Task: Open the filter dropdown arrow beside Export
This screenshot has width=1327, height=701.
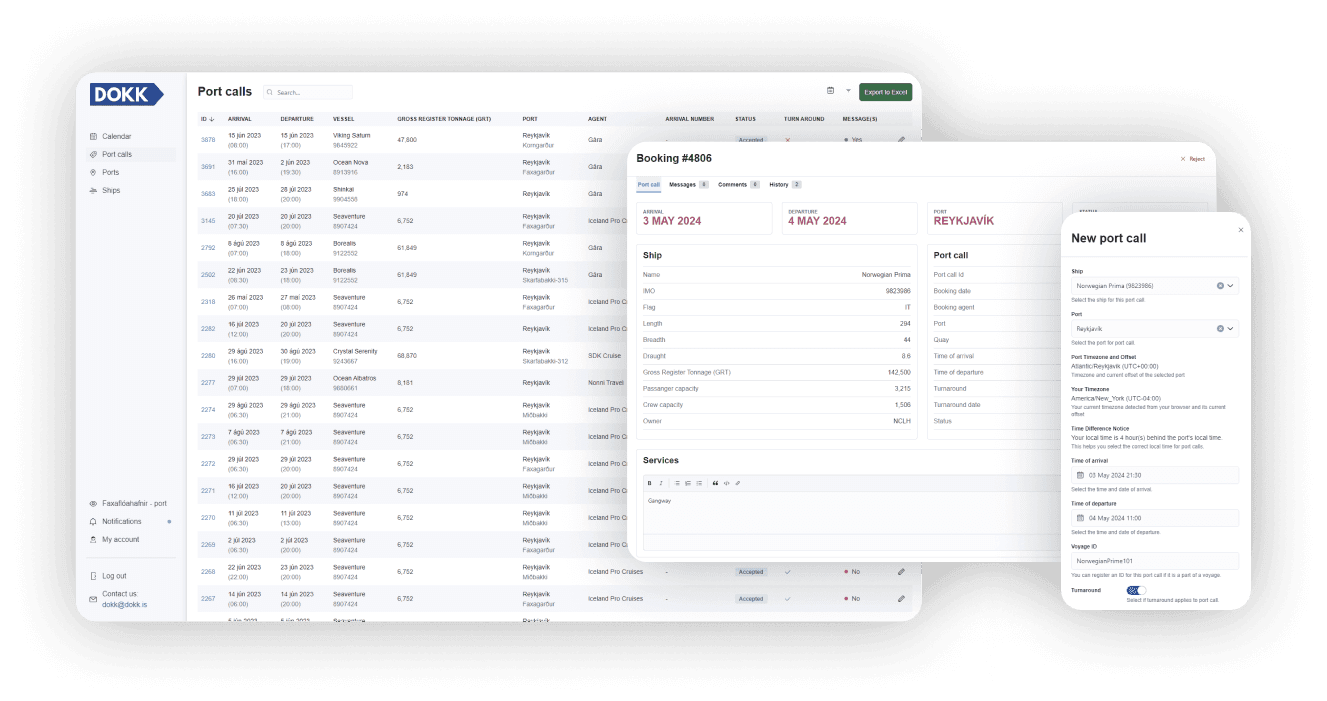Action: click(x=848, y=91)
